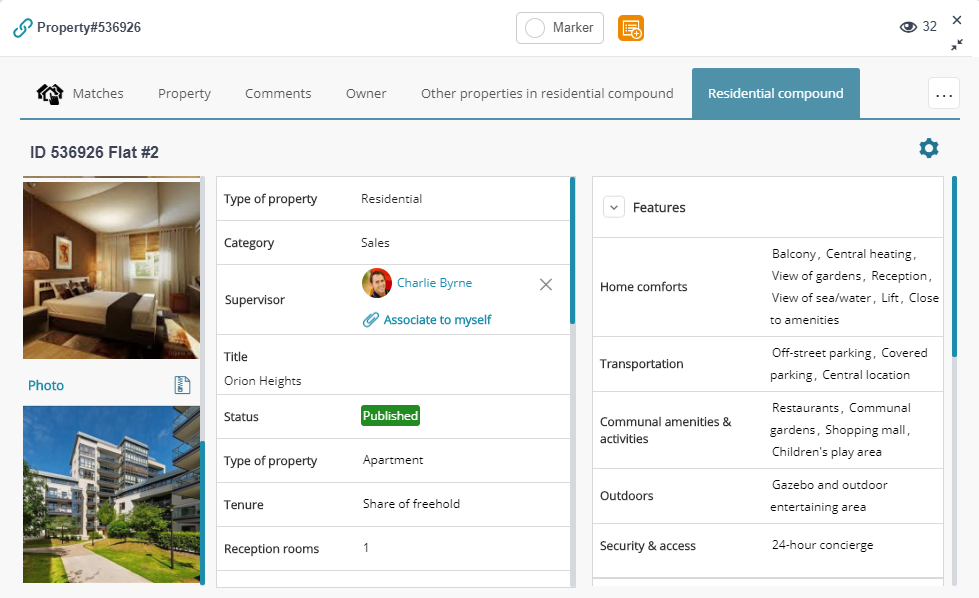Image resolution: width=979 pixels, height=598 pixels.
Task: Click the paperclip icon beside Associate to myself
Action: (371, 319)
